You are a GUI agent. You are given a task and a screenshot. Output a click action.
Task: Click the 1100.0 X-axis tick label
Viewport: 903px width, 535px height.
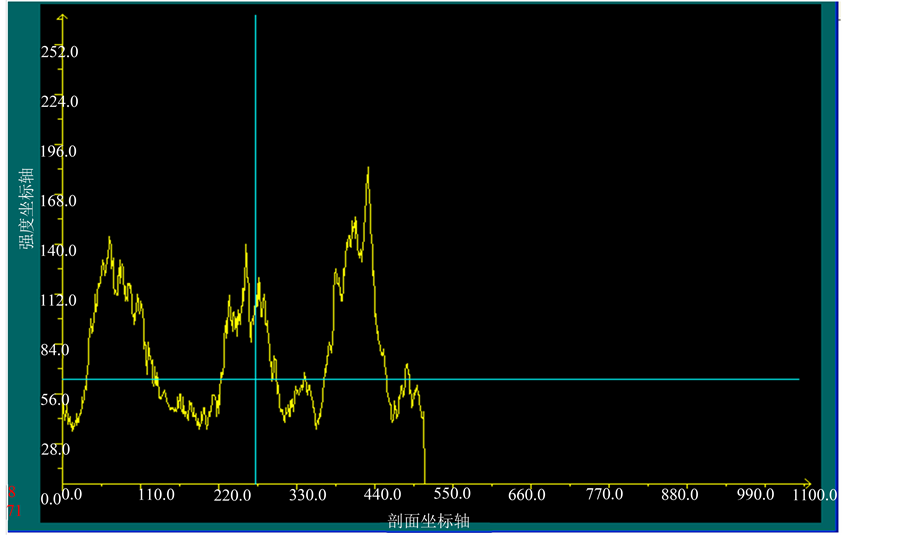click(x=816, y=495)
